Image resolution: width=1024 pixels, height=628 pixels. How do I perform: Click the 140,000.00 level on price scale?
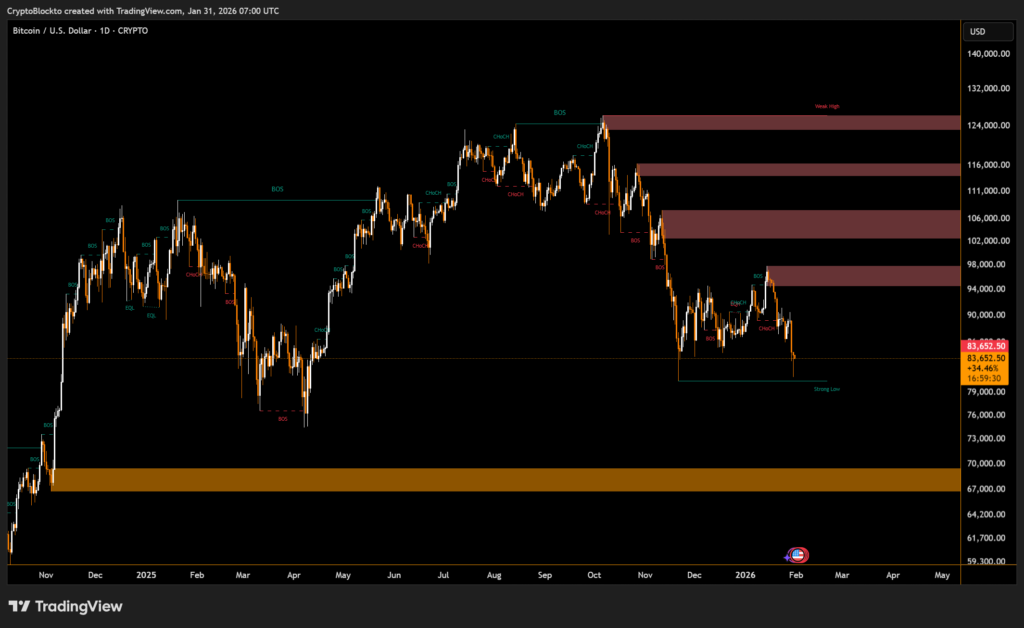click(x=986, y=55)
